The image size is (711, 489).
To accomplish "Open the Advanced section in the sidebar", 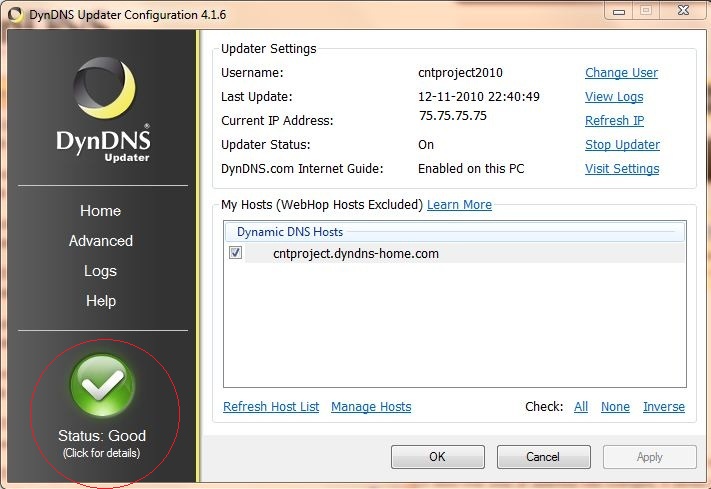I will (101, 241).
